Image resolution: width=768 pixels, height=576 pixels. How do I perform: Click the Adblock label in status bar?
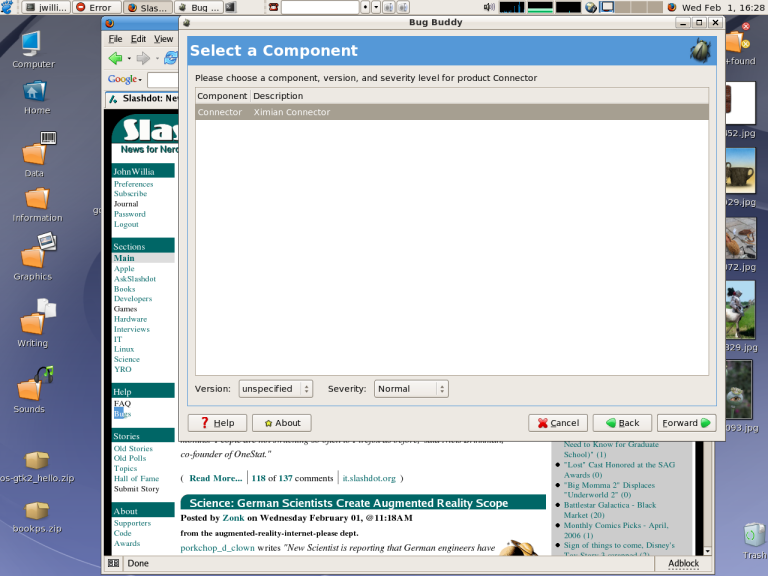684,563
